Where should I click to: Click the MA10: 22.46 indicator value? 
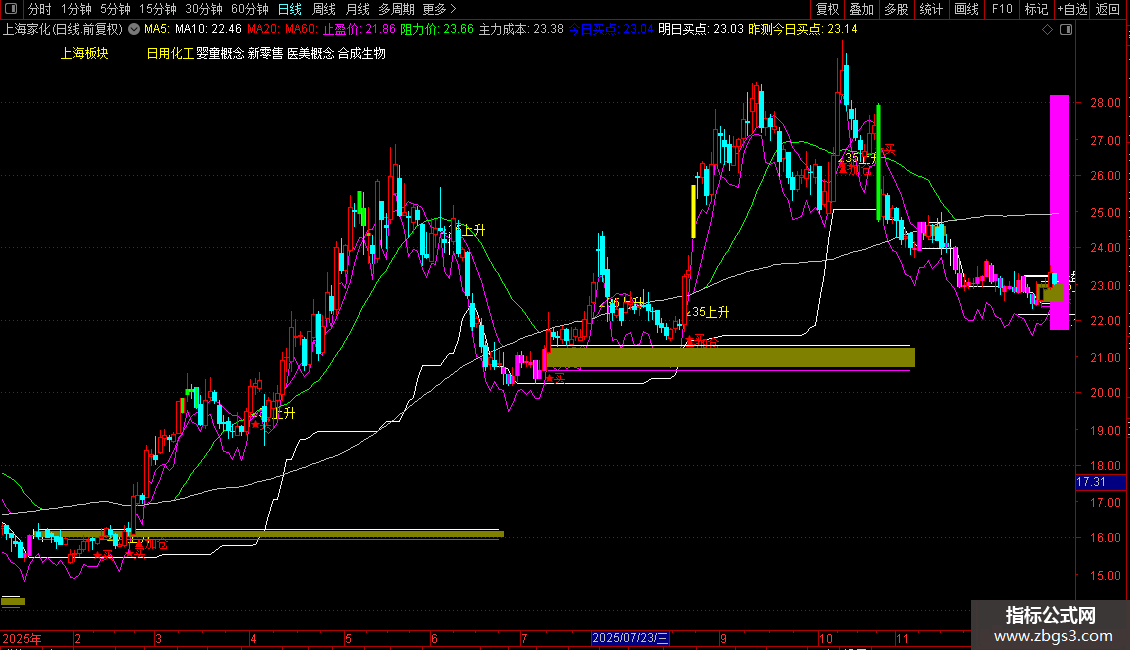(208, 30)
